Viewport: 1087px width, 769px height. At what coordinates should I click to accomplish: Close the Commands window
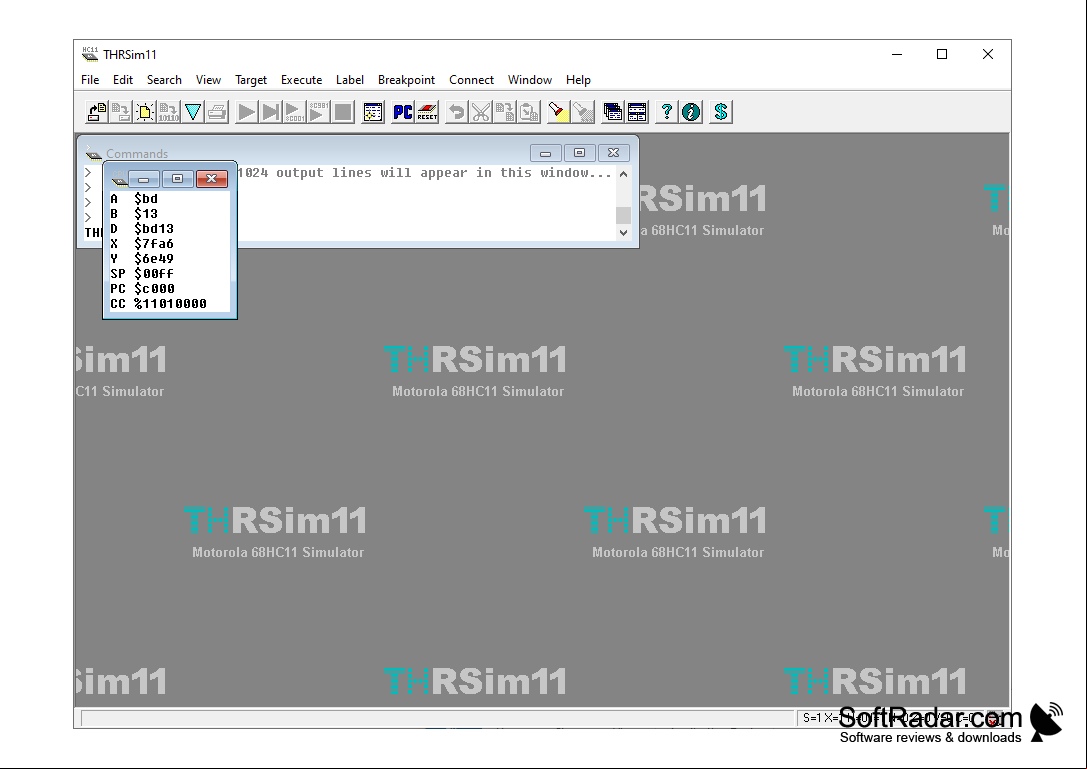[x=614, y=153]
